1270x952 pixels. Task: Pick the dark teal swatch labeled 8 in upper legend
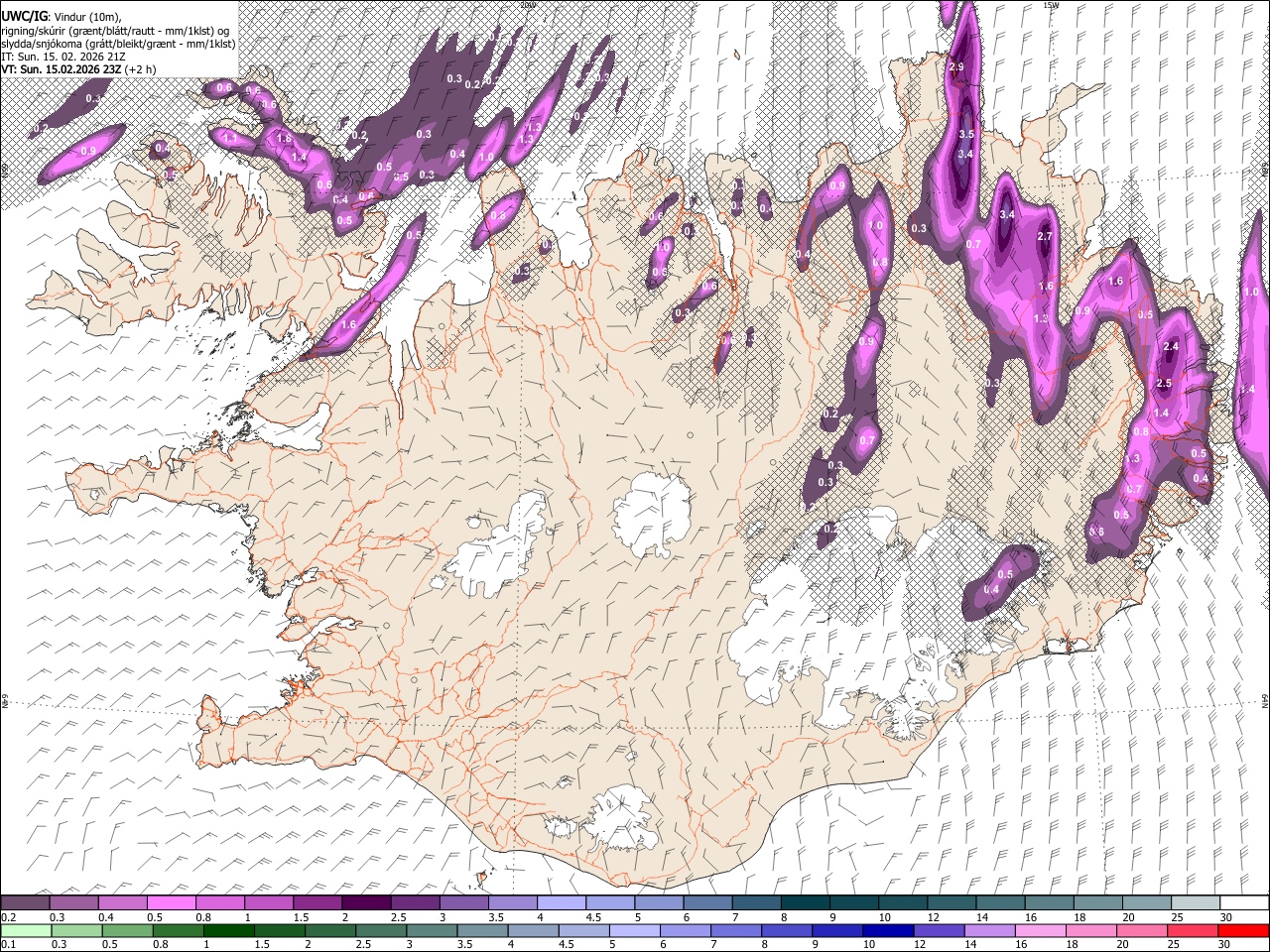805,903
